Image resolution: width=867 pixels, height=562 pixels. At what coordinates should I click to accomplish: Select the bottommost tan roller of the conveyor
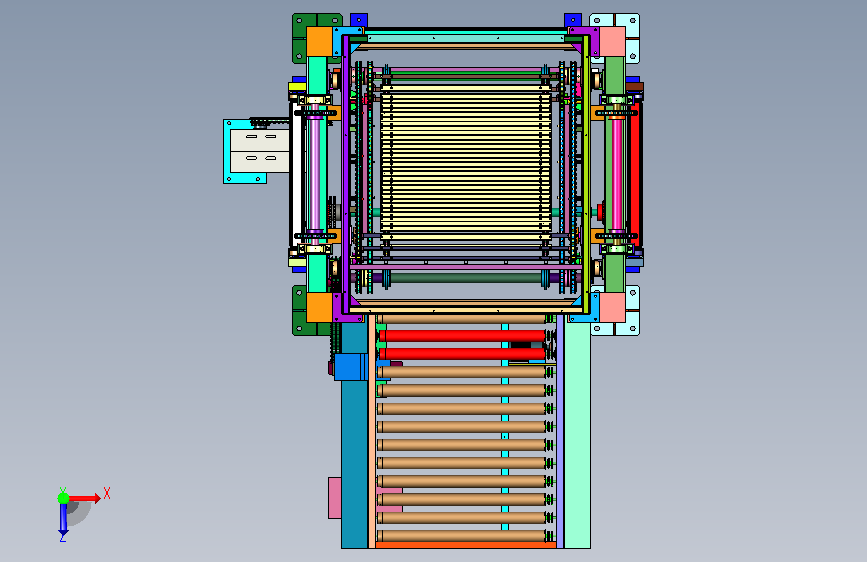click(x=462, y=535)
